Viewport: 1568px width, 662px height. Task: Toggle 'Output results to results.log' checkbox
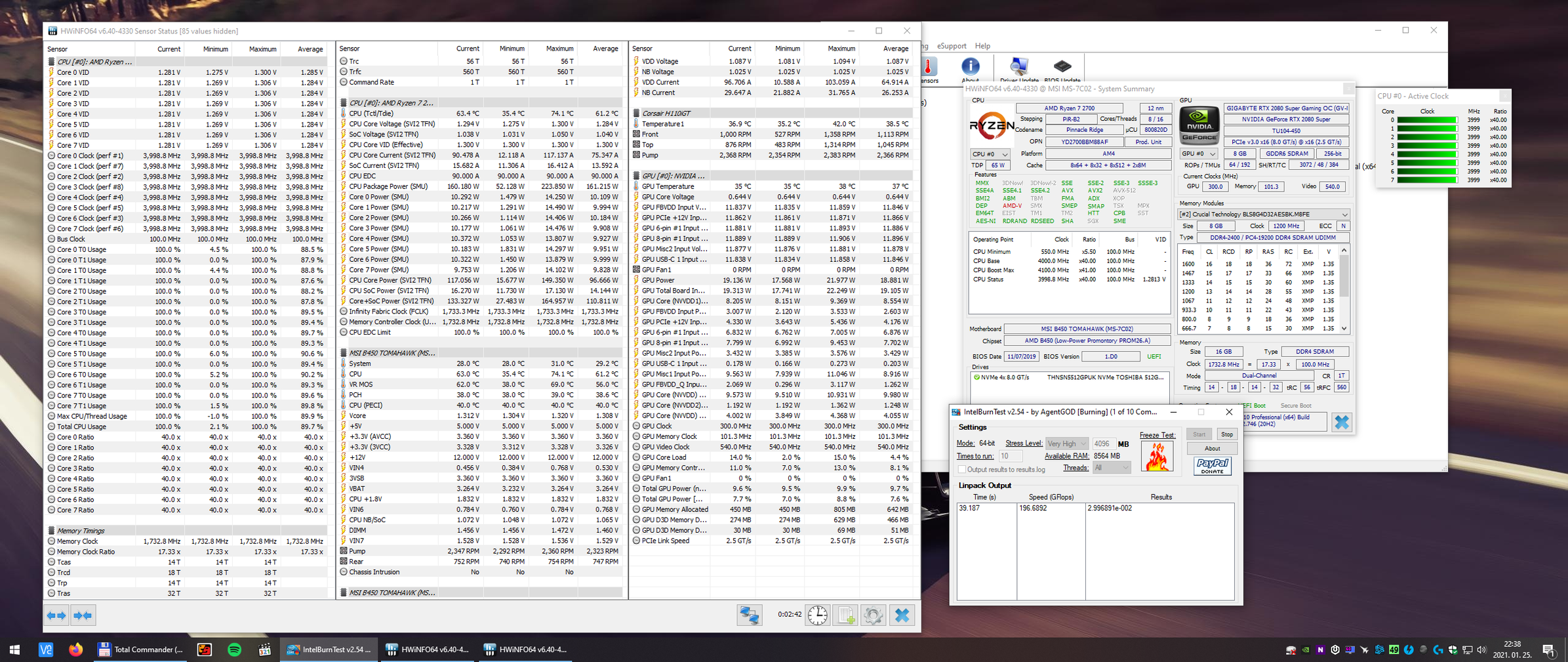pyautogui.click(x=962, y=470)
